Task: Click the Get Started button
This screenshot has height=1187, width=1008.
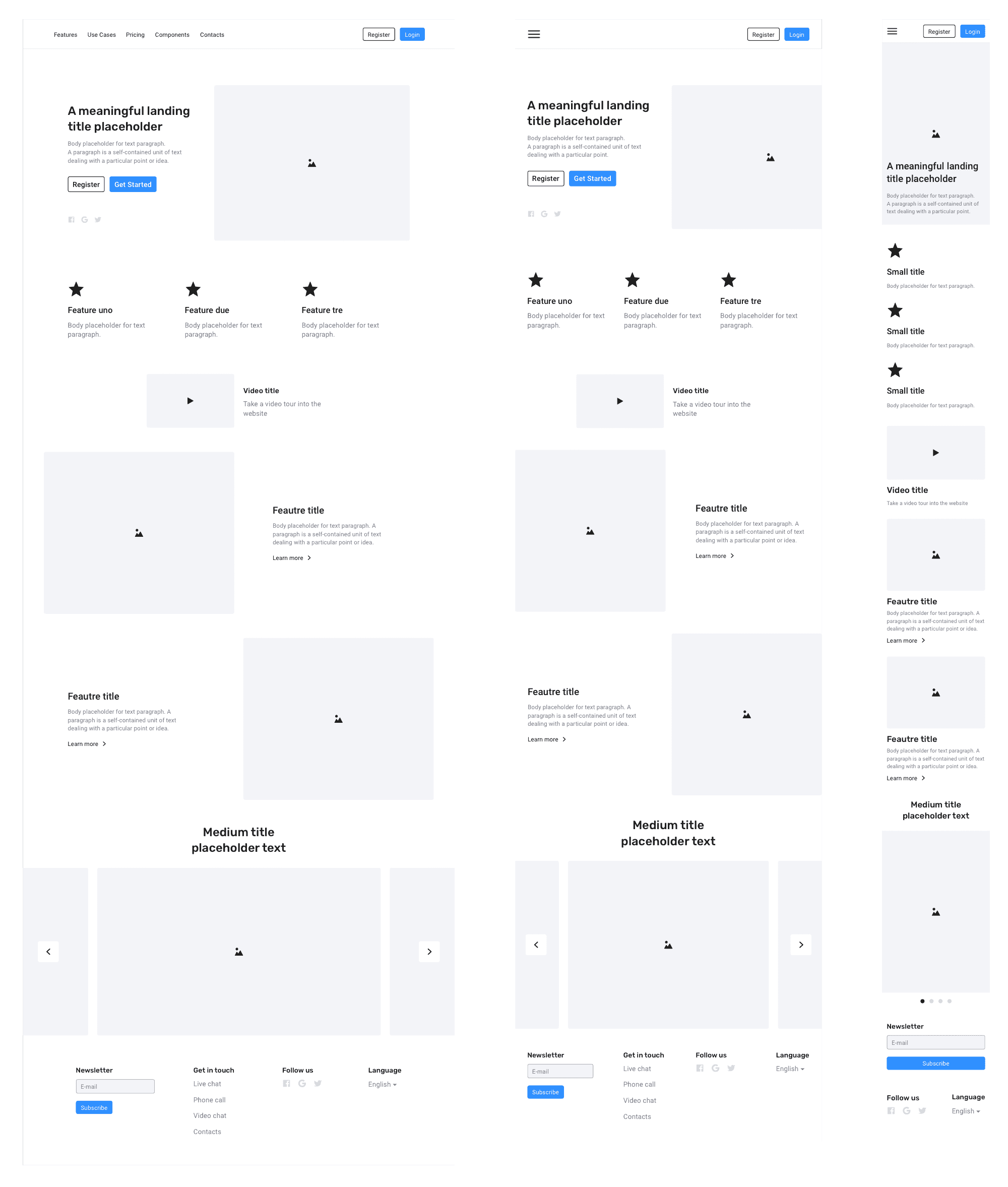Action: (x=134, y=184)
